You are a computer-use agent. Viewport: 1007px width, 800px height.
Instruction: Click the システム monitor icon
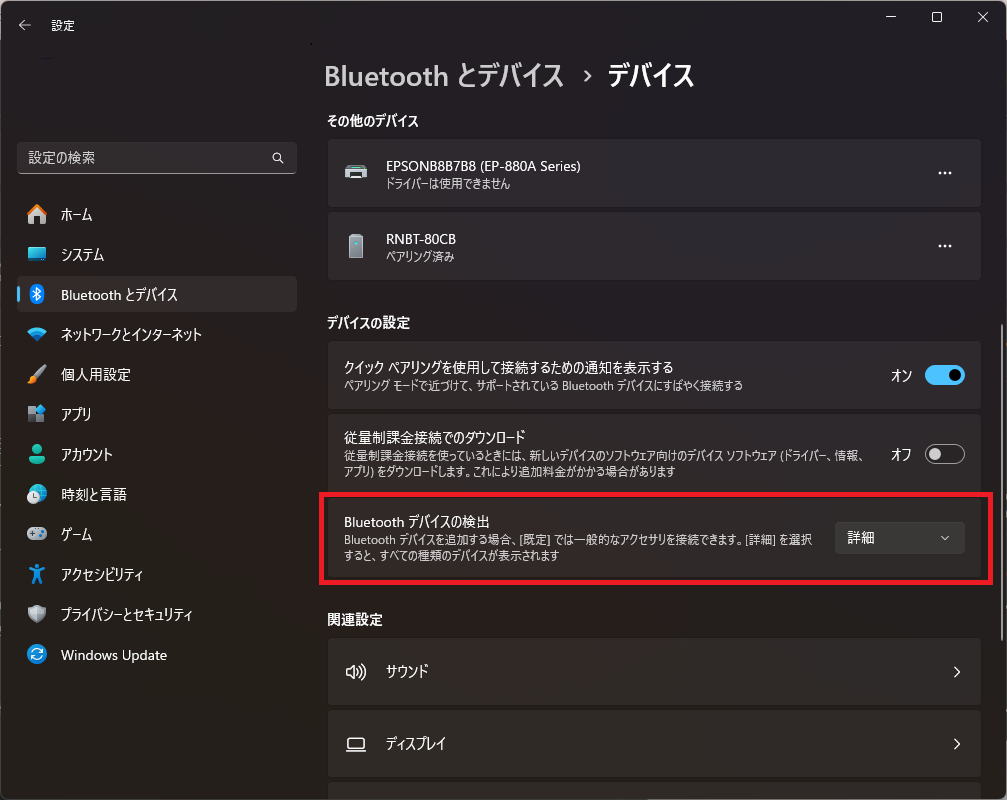pos(37,254)
